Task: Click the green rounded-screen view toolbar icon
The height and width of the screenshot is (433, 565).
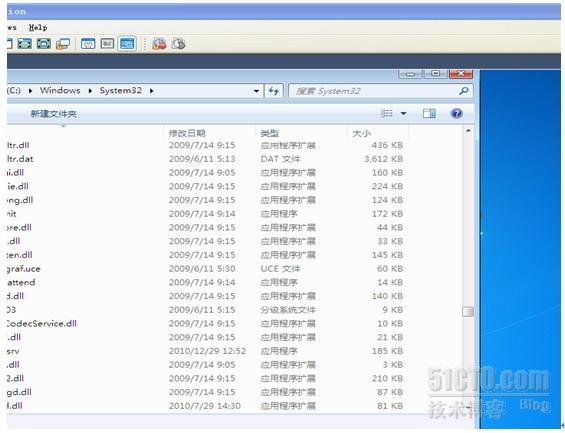Action: click(x=44, y=44)
